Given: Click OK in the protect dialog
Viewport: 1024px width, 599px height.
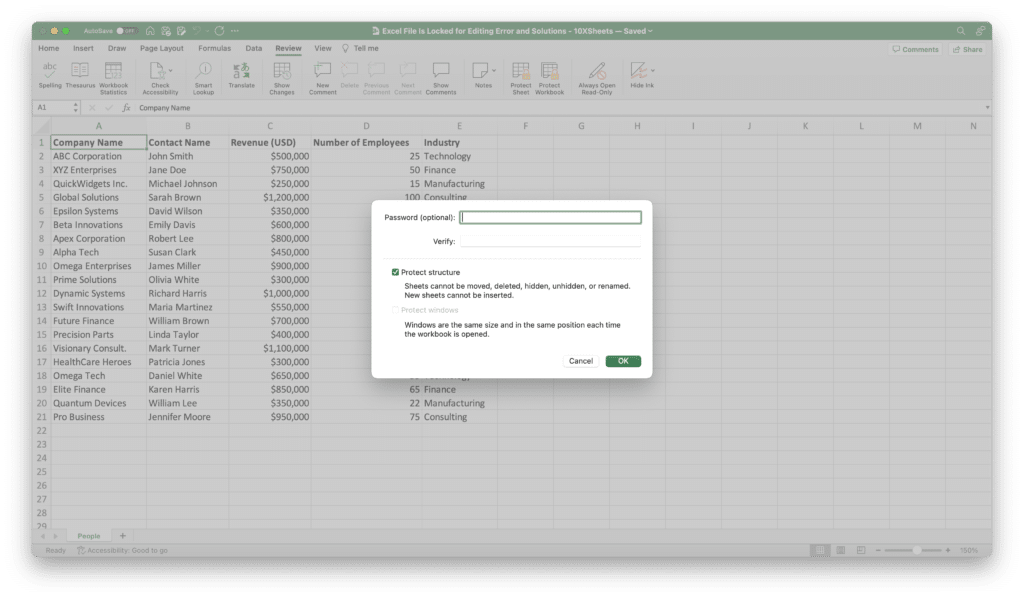Looking at the screenshot, I should [623, 361].
